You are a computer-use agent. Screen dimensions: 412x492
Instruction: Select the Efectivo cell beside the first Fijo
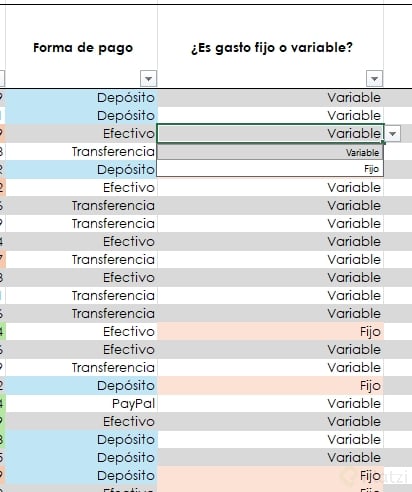click(82, 332)
